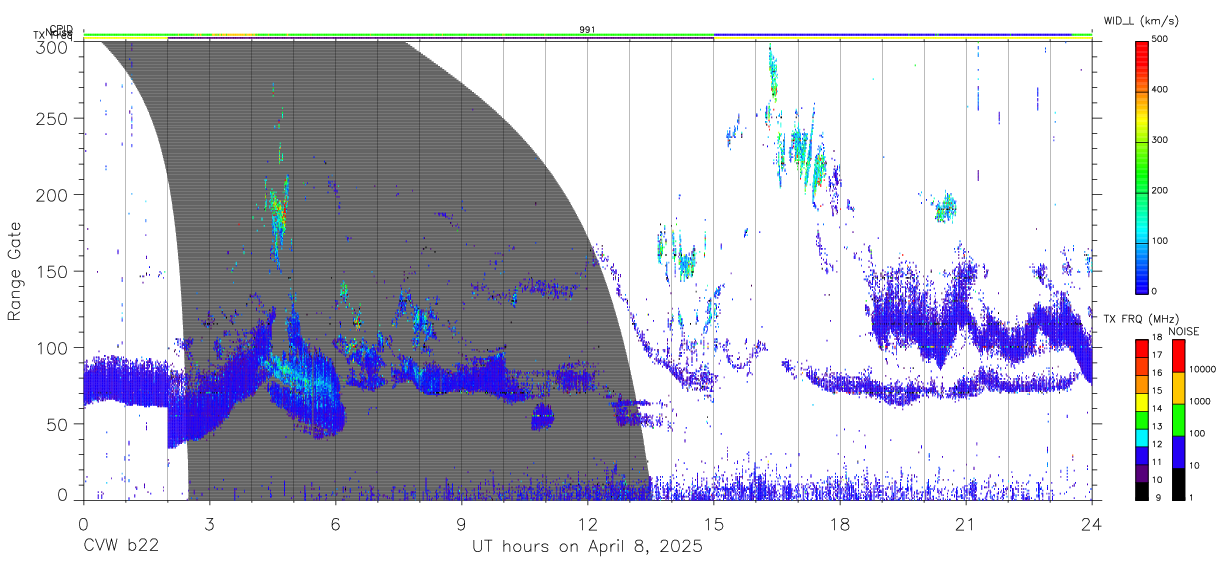Viewport: 1228px width, 567px height.
Task: Pick the amber swatch in NOISE legend
Action: pyautogui.click(x=1178, y=387)
